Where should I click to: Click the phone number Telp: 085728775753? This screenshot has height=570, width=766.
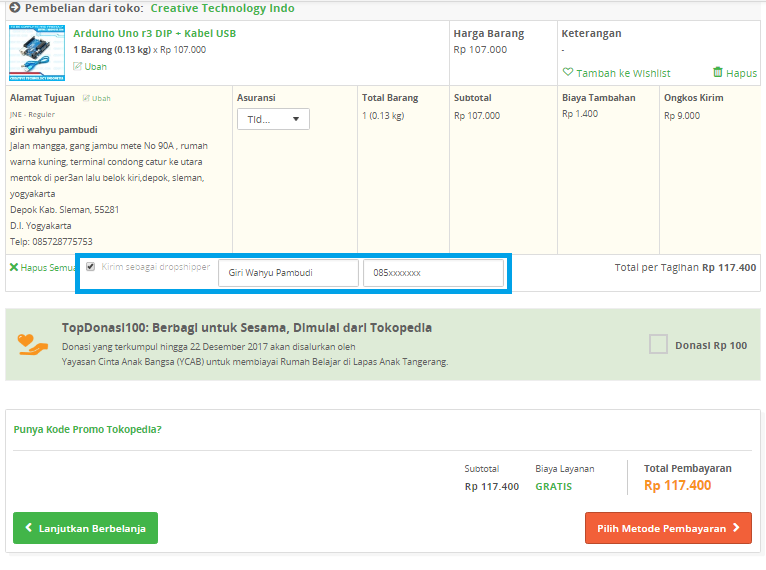coord(51,242)
